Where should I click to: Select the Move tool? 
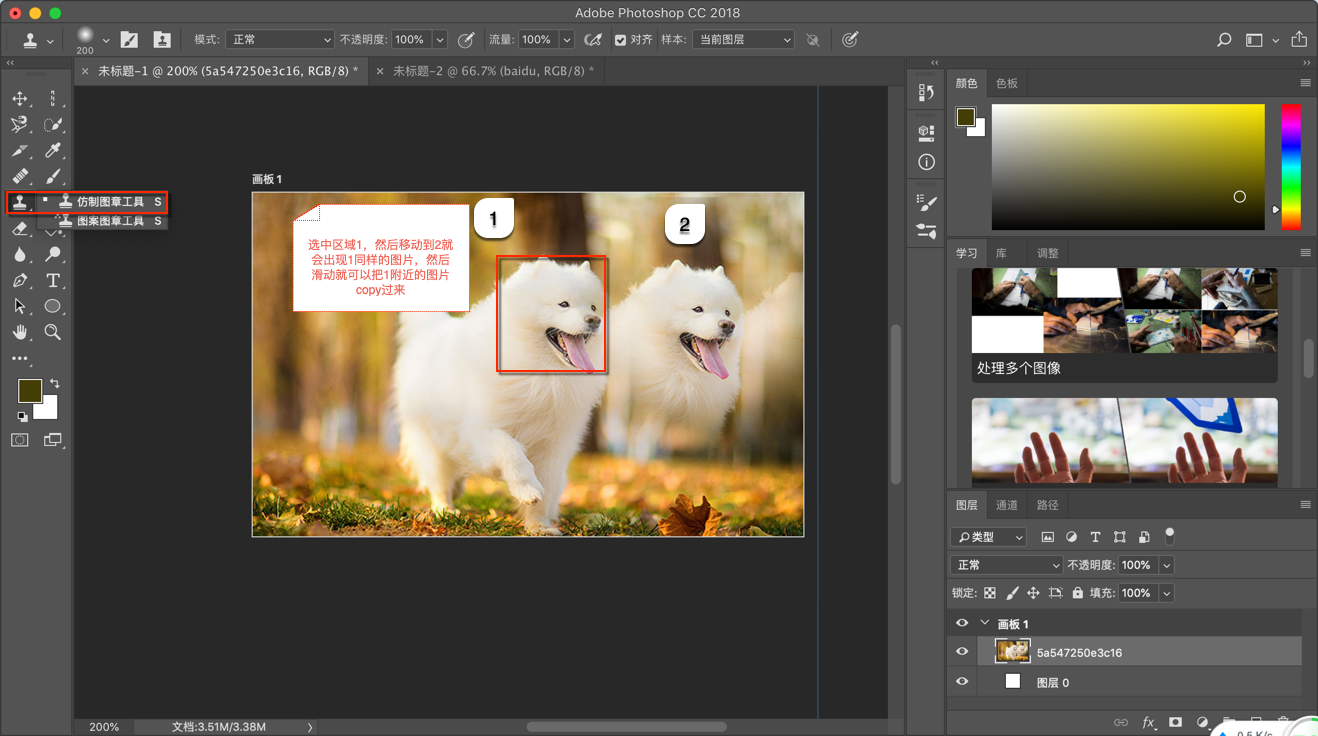pos(20,99)
